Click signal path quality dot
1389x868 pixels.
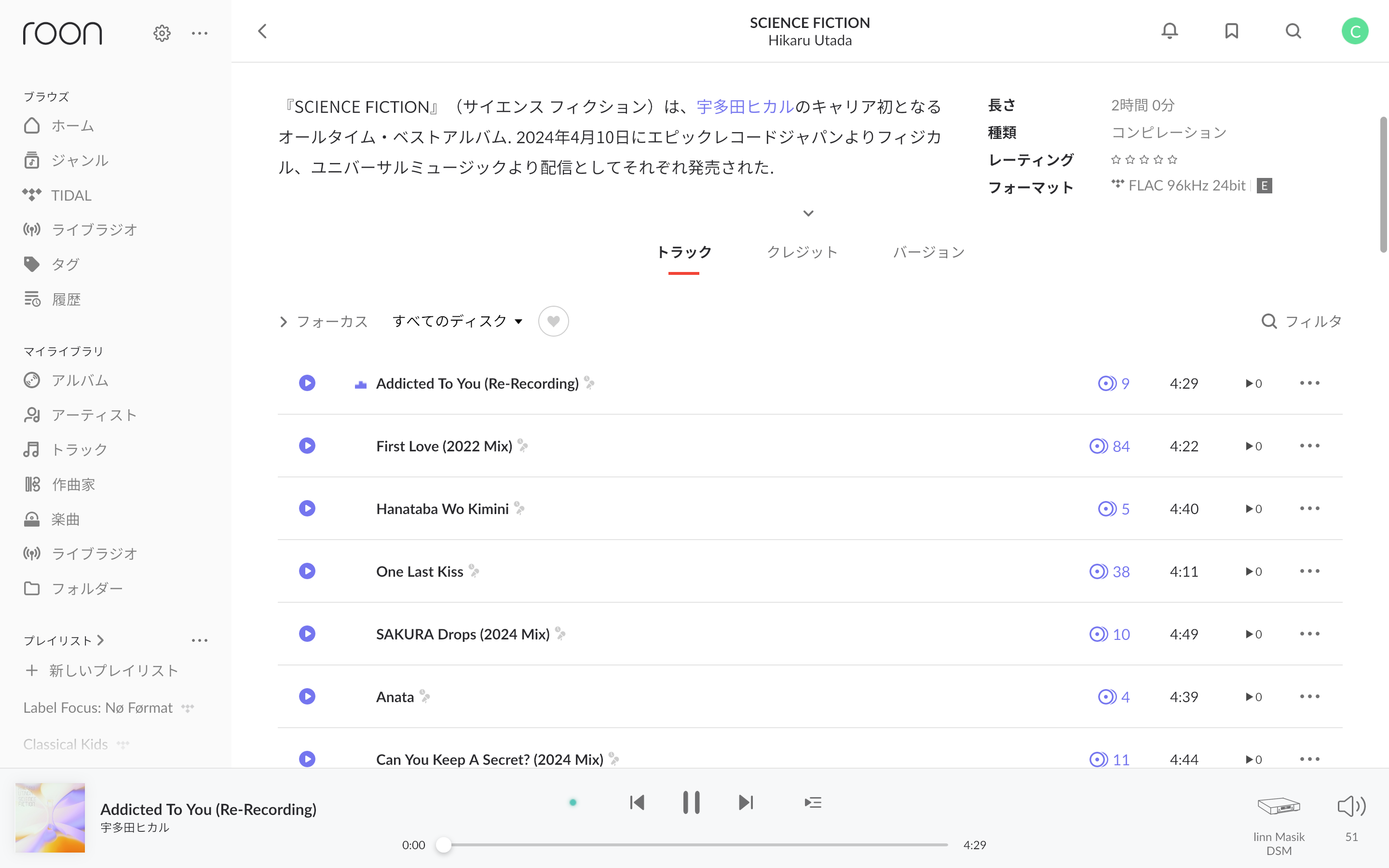click(572, 802)
